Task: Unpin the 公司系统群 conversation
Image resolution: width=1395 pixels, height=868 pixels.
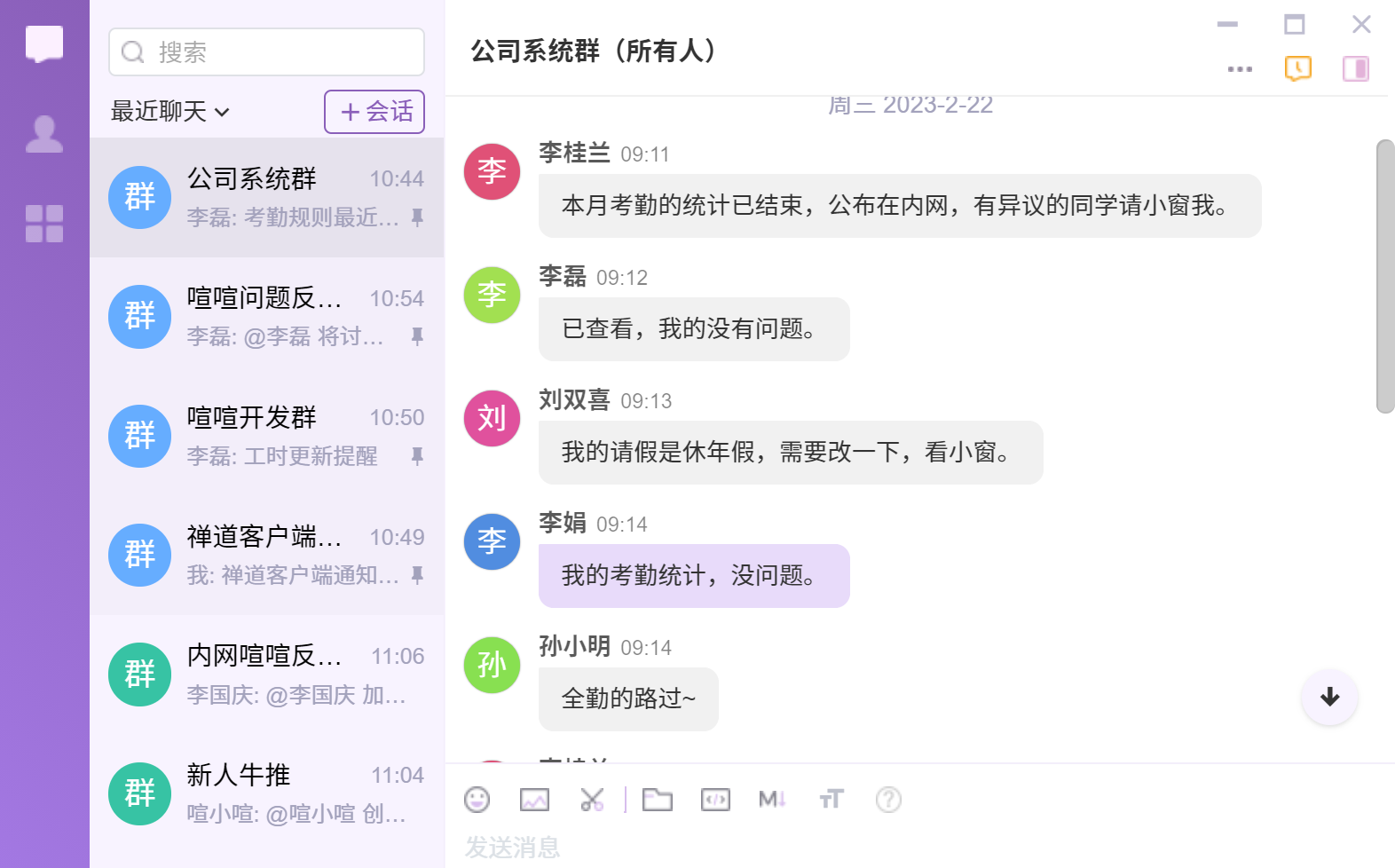Action: (x=417, y=217)
